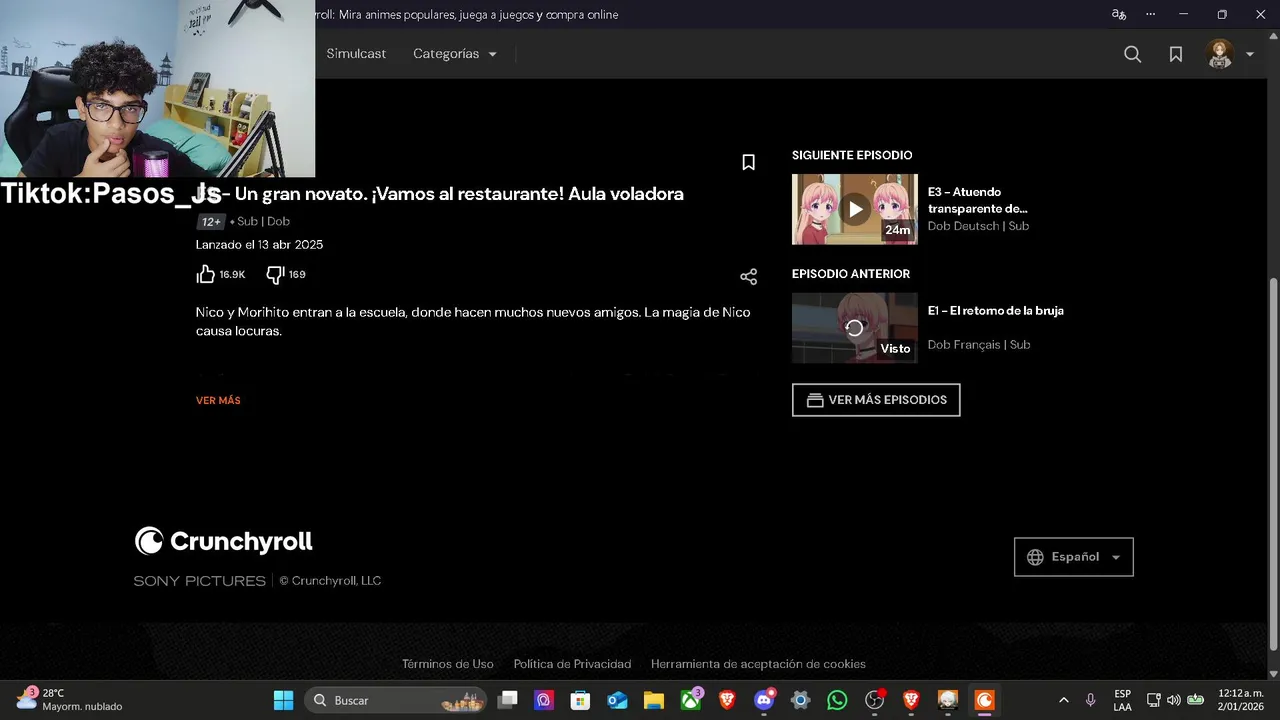1280x720 pixels.
Task: Open the browser three-dots menu in title bar
Action: tap(1151, 14)
